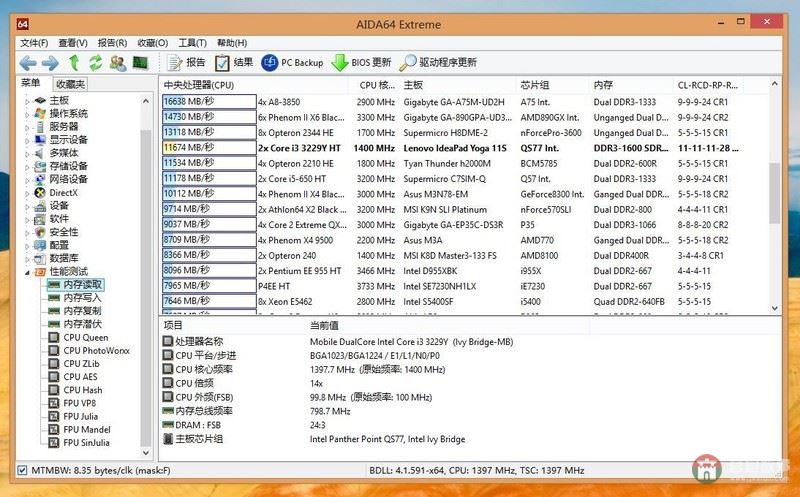Open 文件(F) menu
This screenshot has width=800, height=497.
[x=34, y=43]
